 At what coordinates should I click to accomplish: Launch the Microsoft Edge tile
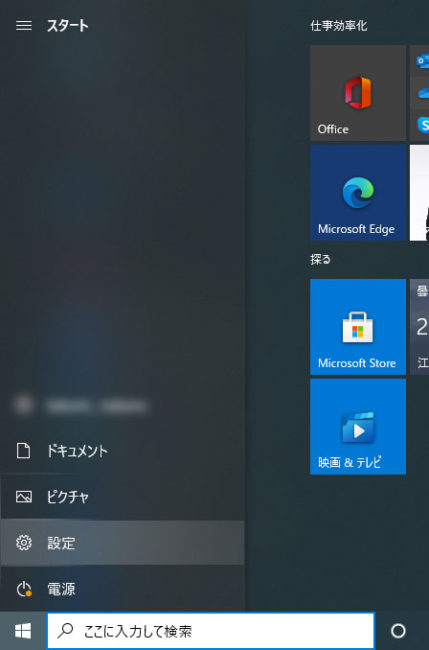tap(358, 192)
